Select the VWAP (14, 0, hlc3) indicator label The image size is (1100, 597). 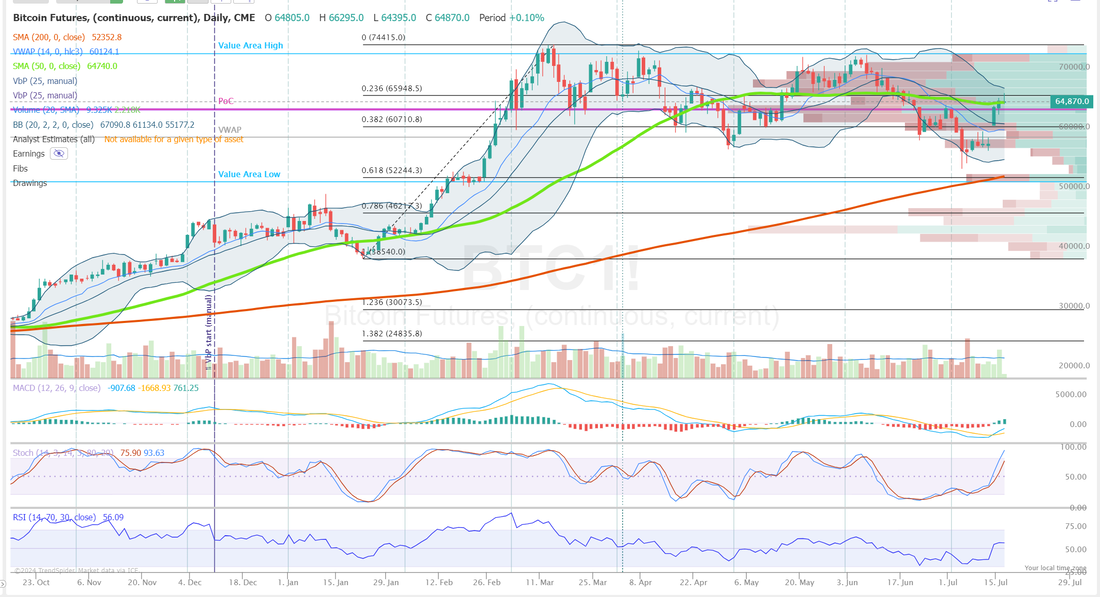click(x=48, y=51)
